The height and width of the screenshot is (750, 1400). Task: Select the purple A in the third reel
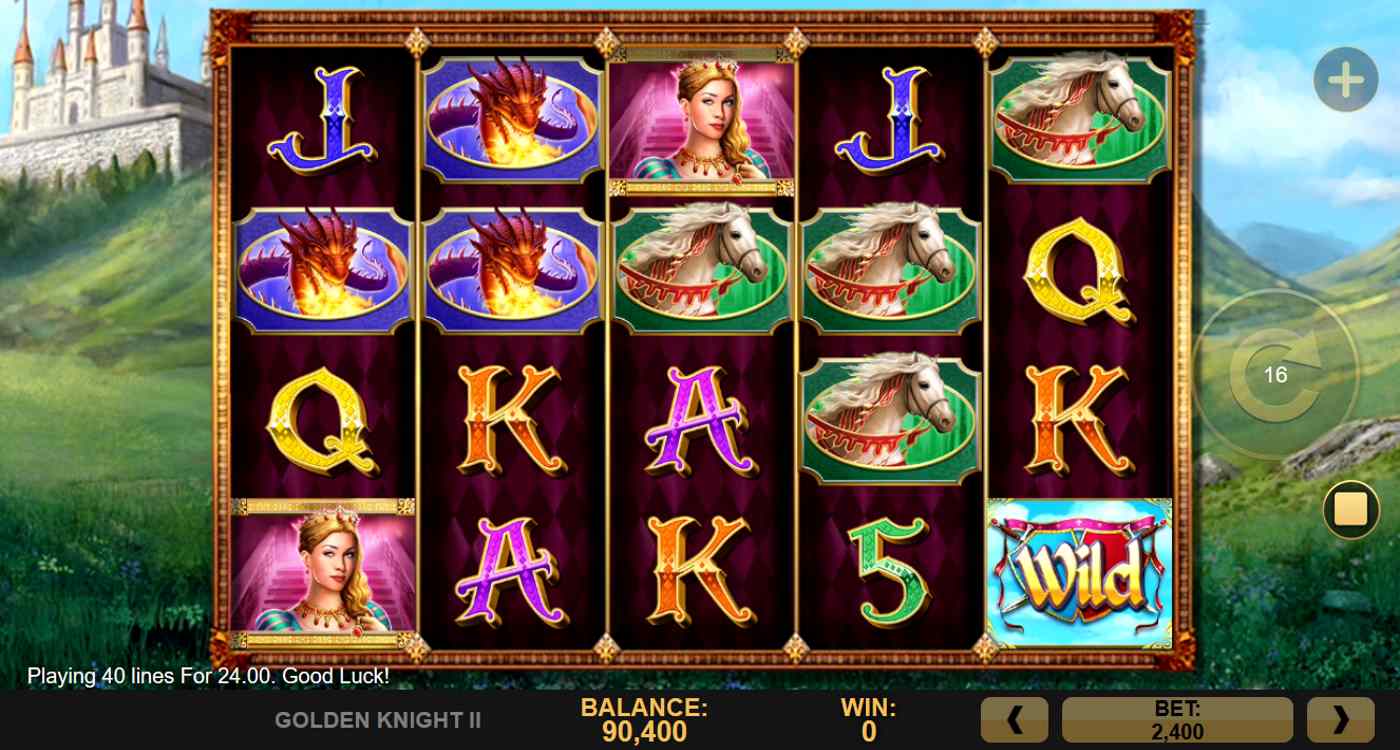pyautogui.click(x=700, y=420)
